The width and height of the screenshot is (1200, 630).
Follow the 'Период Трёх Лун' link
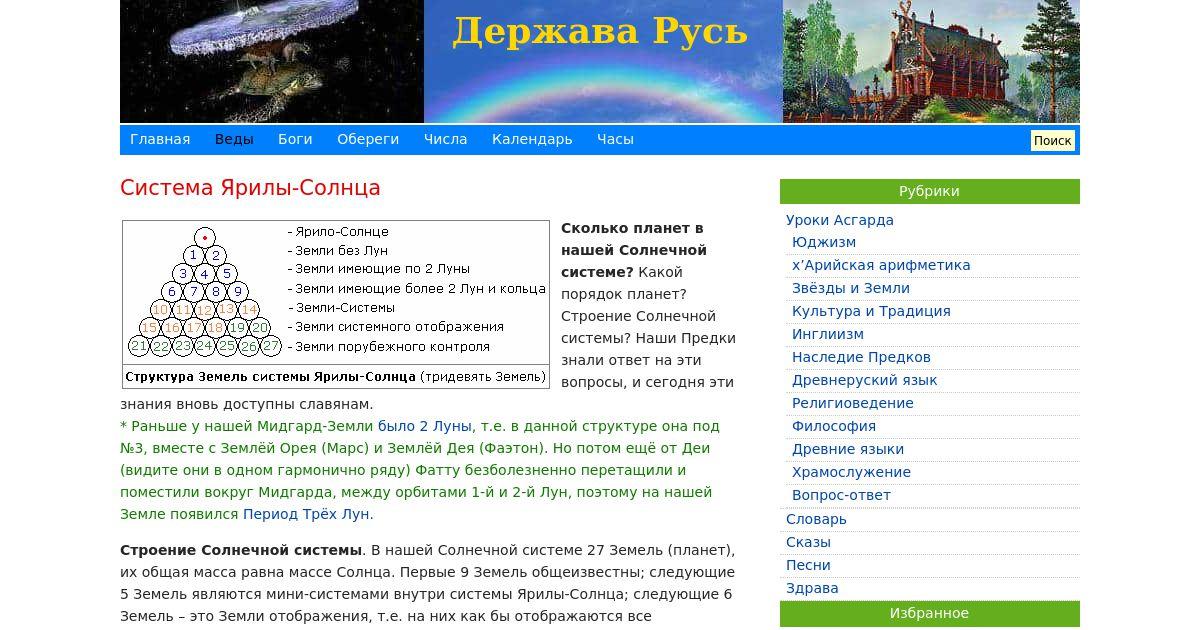coord(306,514)
